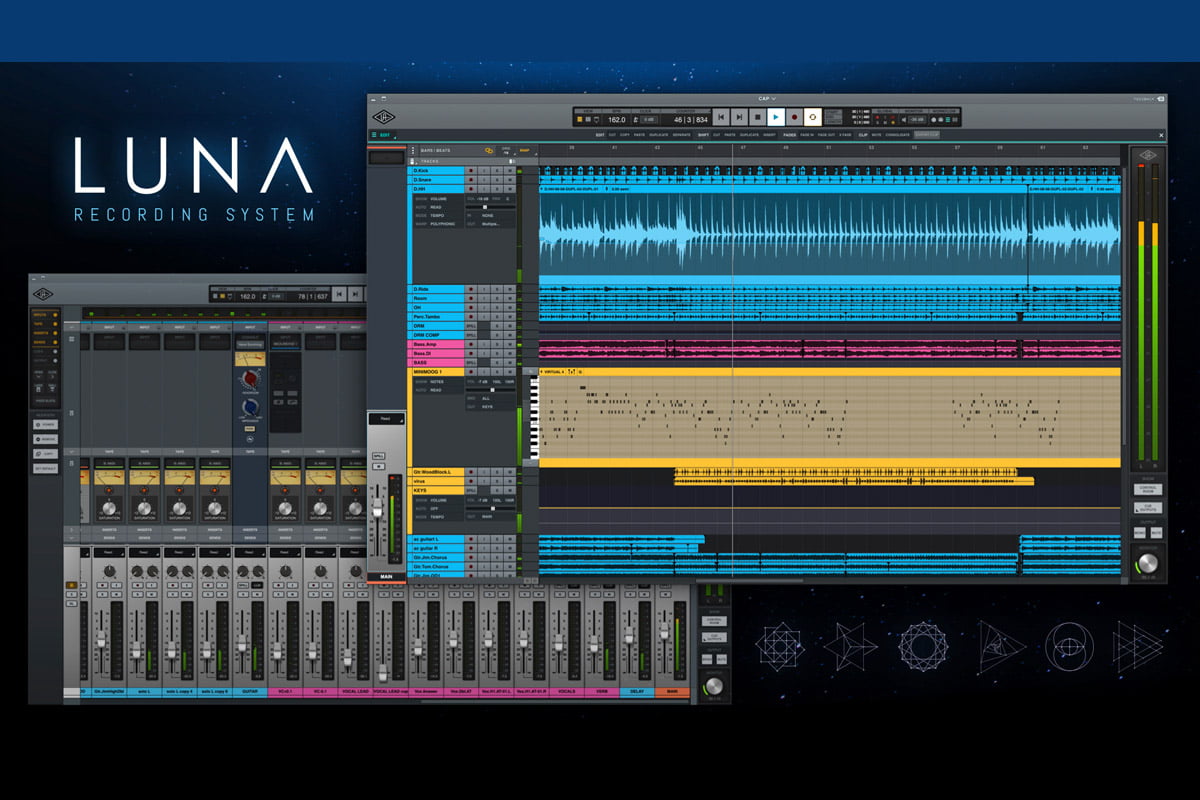The width and height of the screenshot is (1200, 800).
Task: Toggle the EDIT panel button
Action: point(384,135)
